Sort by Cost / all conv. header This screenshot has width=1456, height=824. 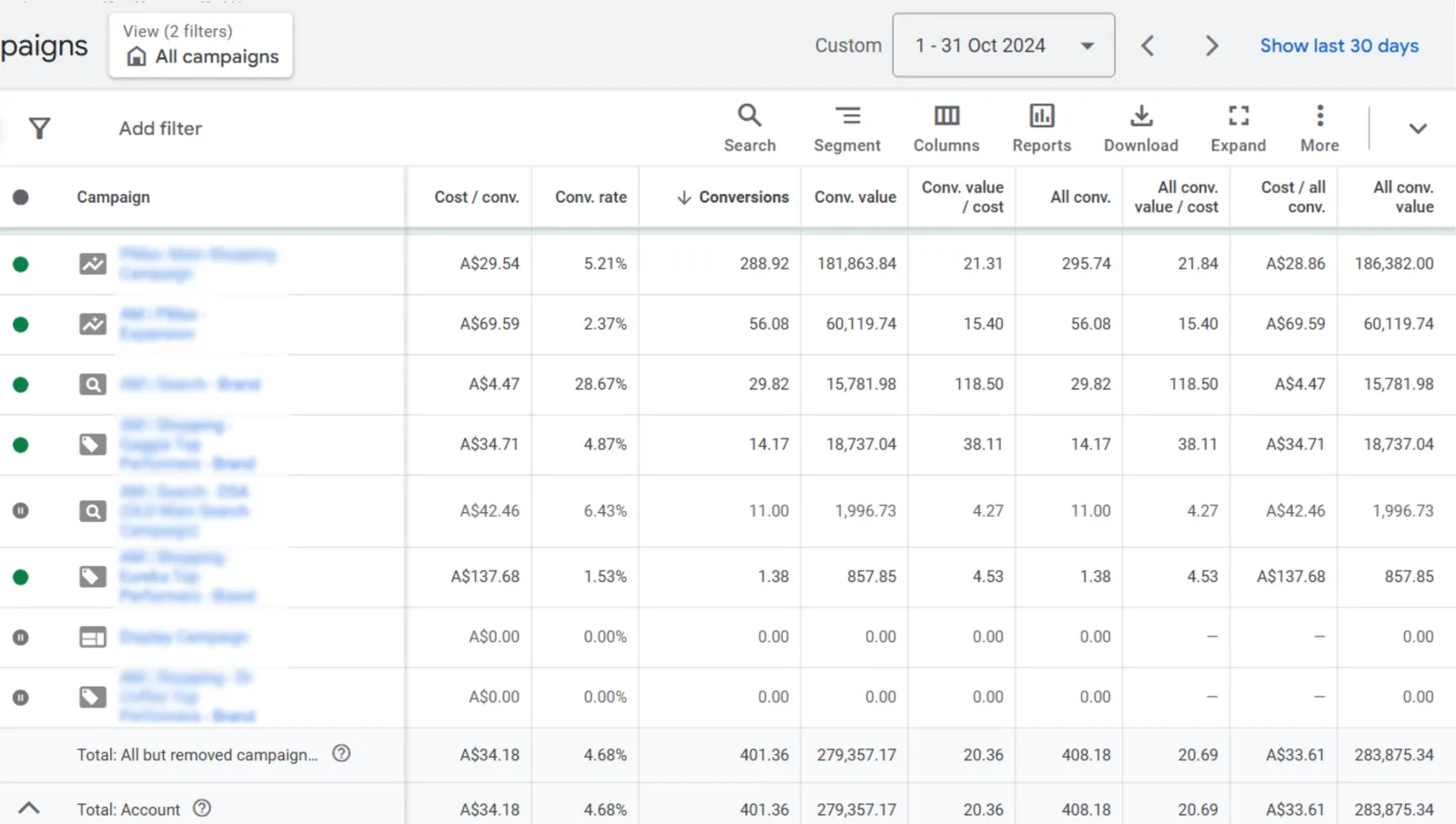click(1293, 196)
